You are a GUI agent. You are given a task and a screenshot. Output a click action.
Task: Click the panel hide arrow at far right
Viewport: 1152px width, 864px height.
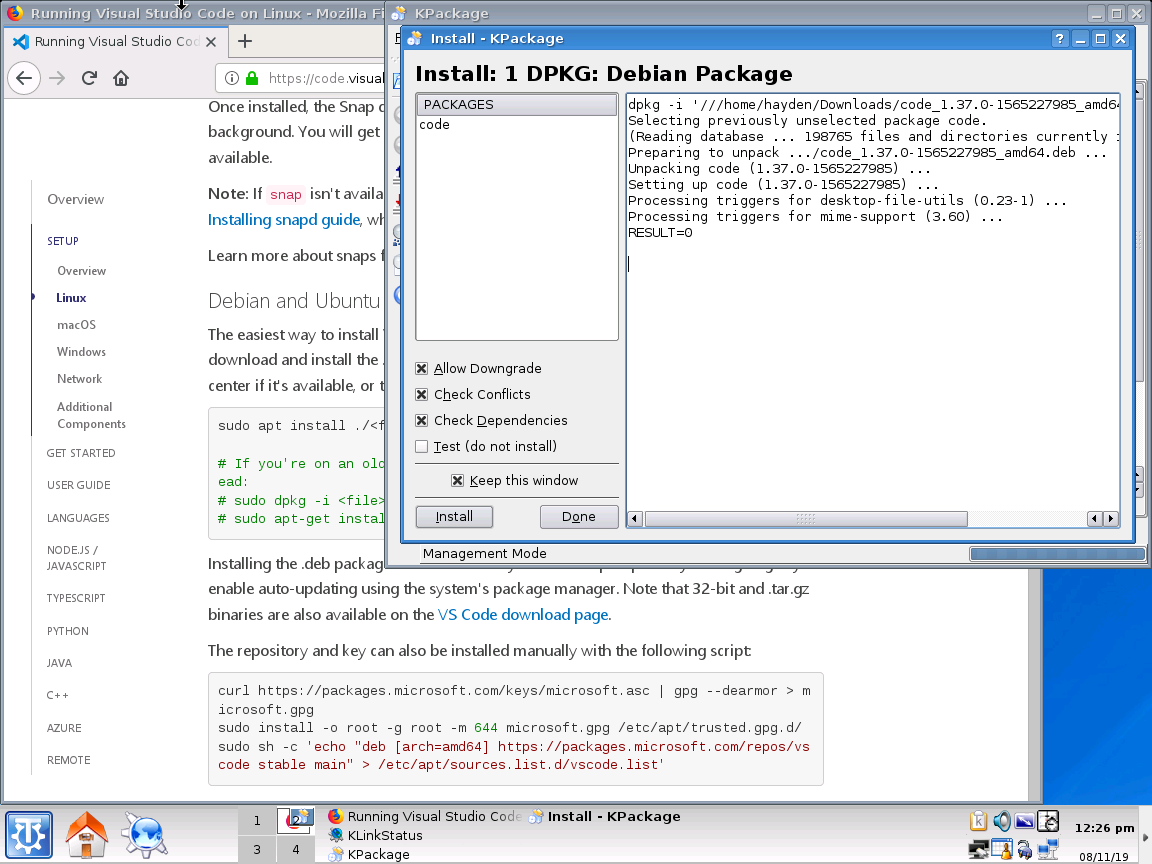[x=1145, y=836]
